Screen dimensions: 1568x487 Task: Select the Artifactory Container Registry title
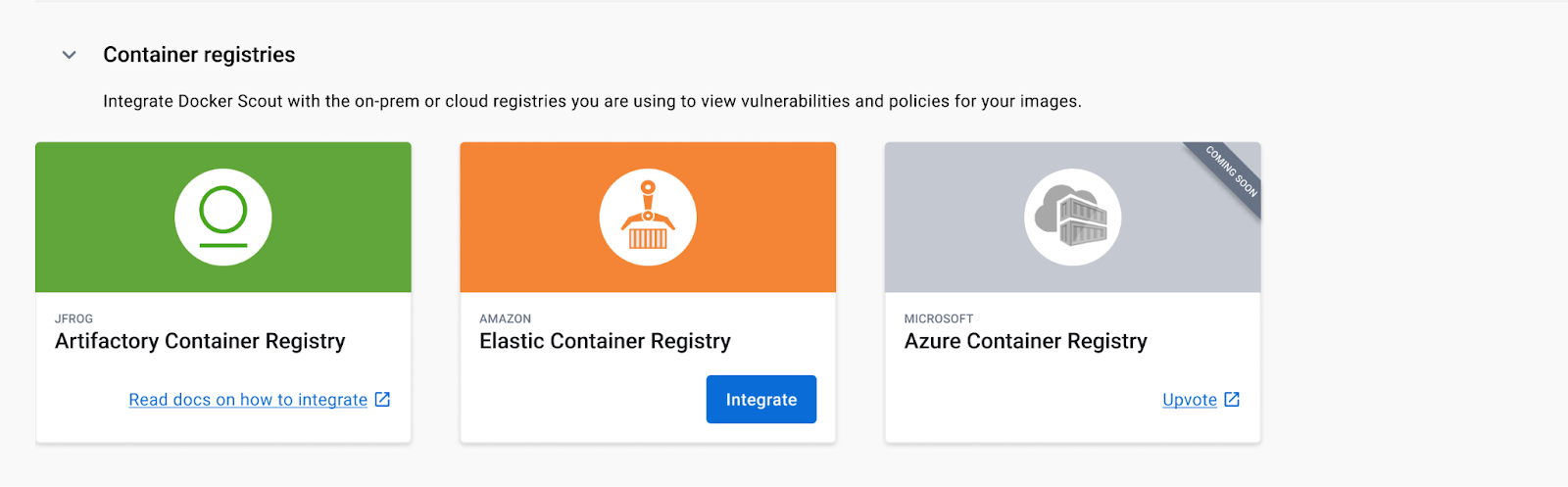pyautogui.click(x=200, y=341)
